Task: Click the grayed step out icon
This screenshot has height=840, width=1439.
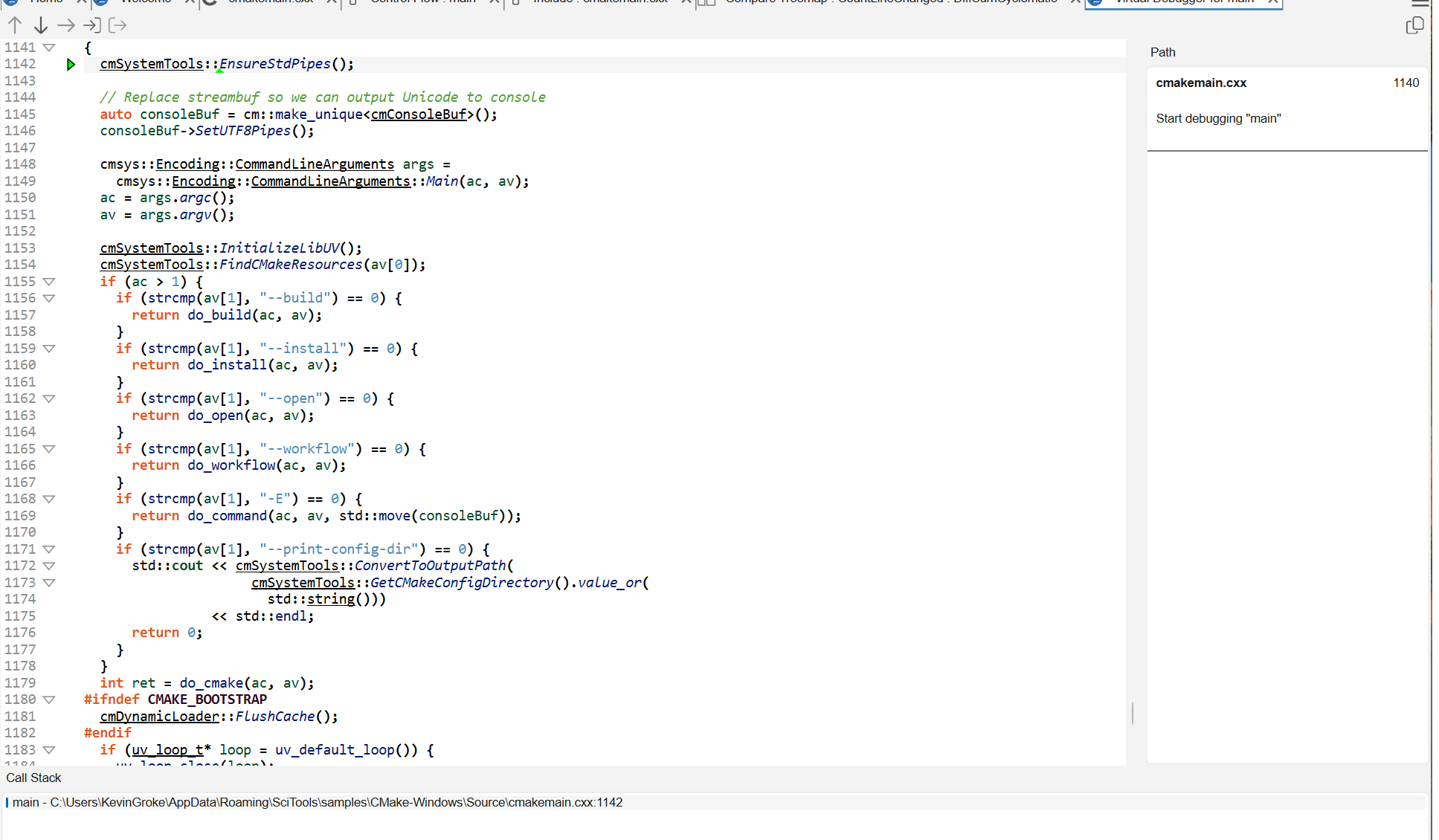Action: tap(117, 25)
